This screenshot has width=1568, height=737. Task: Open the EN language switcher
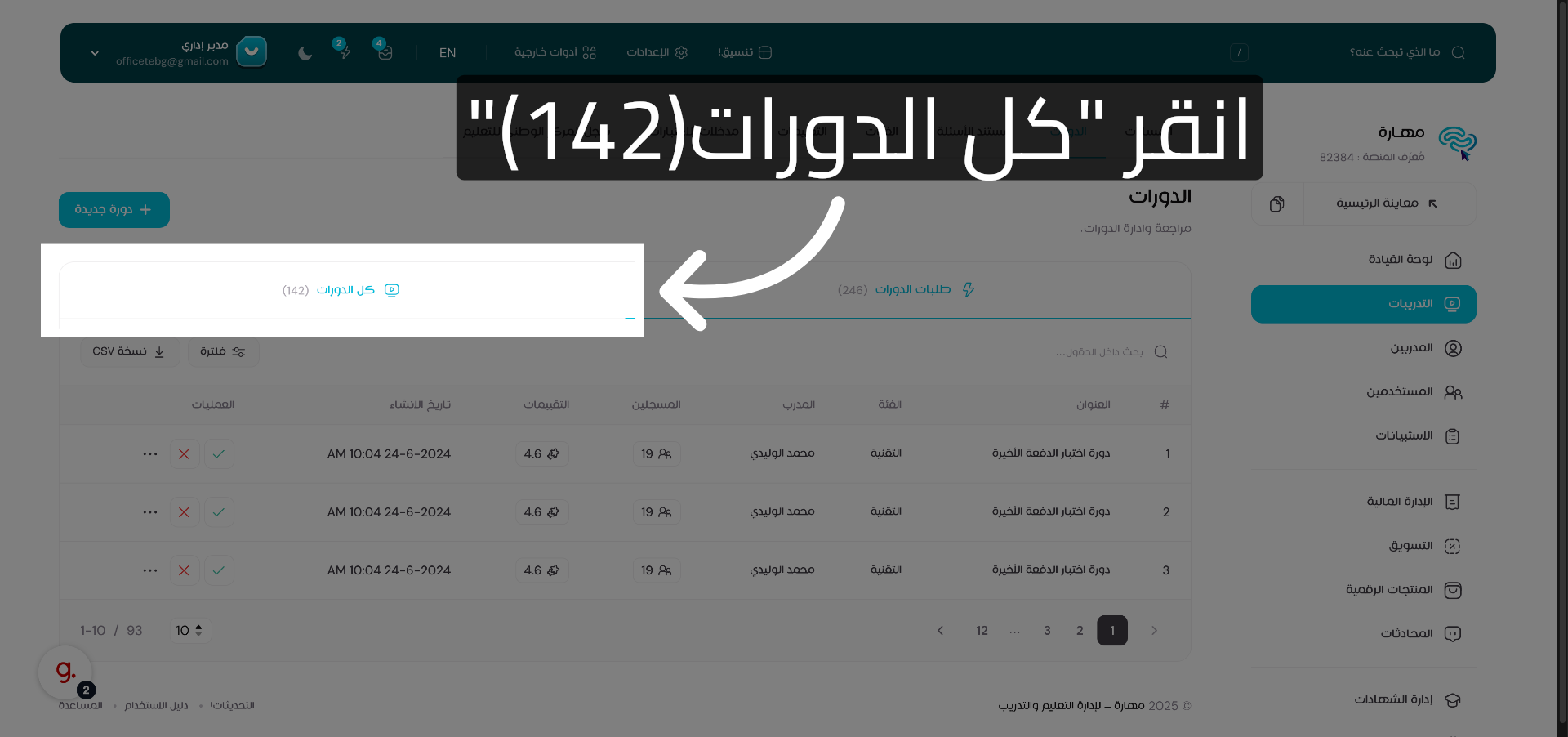coord(448,53)
